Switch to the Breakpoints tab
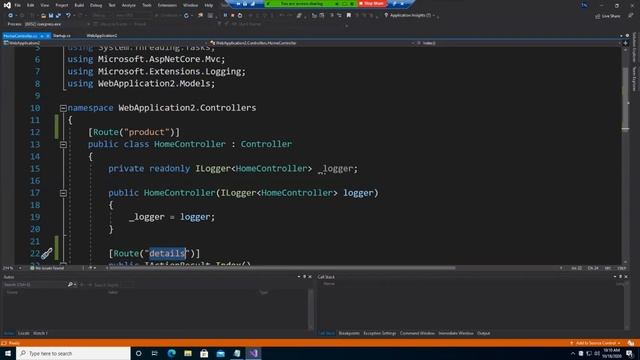This screenshot has height=360, width=640. coord(349,333)
